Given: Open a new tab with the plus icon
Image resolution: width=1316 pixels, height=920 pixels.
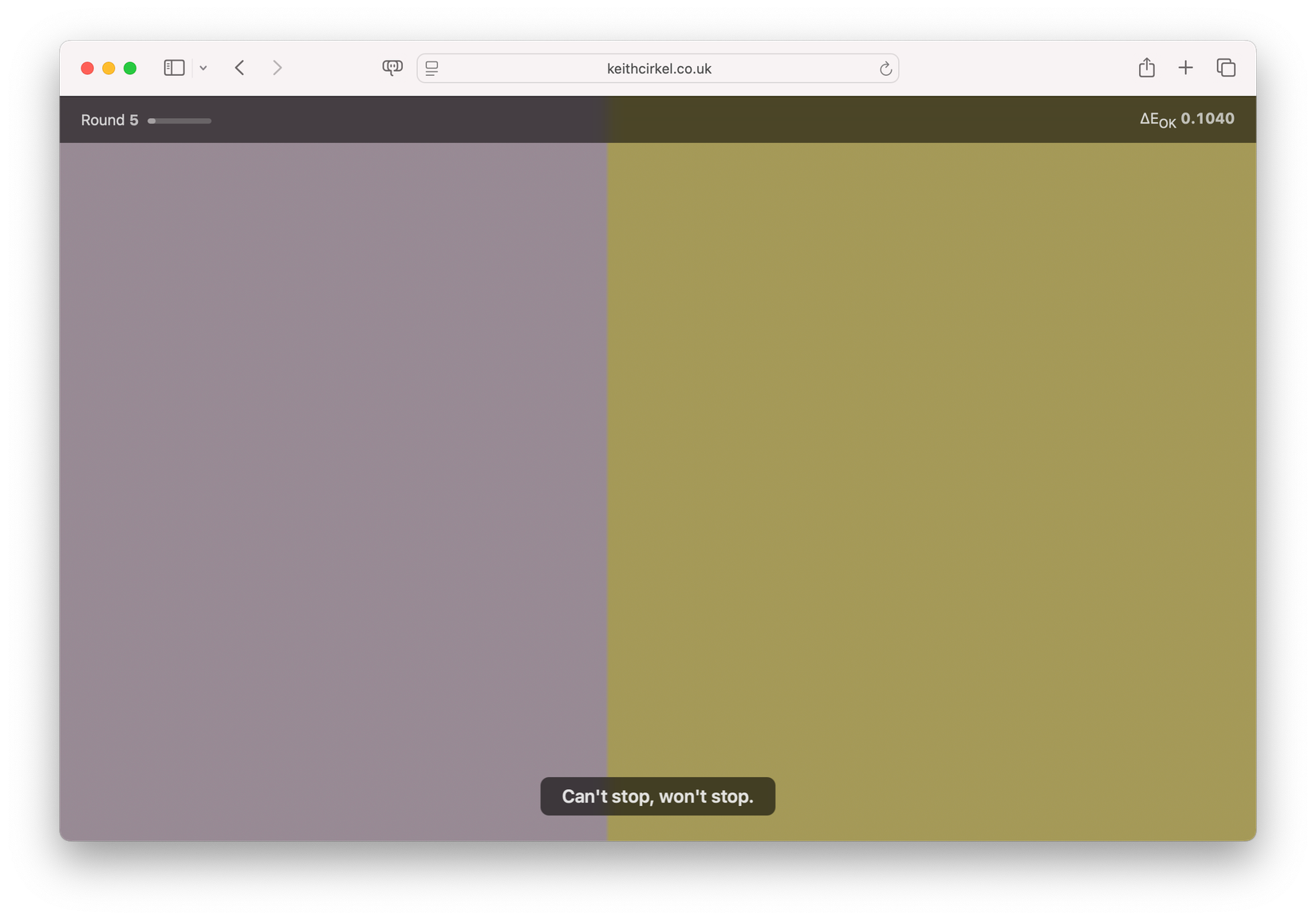Looking at the screenshot, I should [x=1186, y=68].
